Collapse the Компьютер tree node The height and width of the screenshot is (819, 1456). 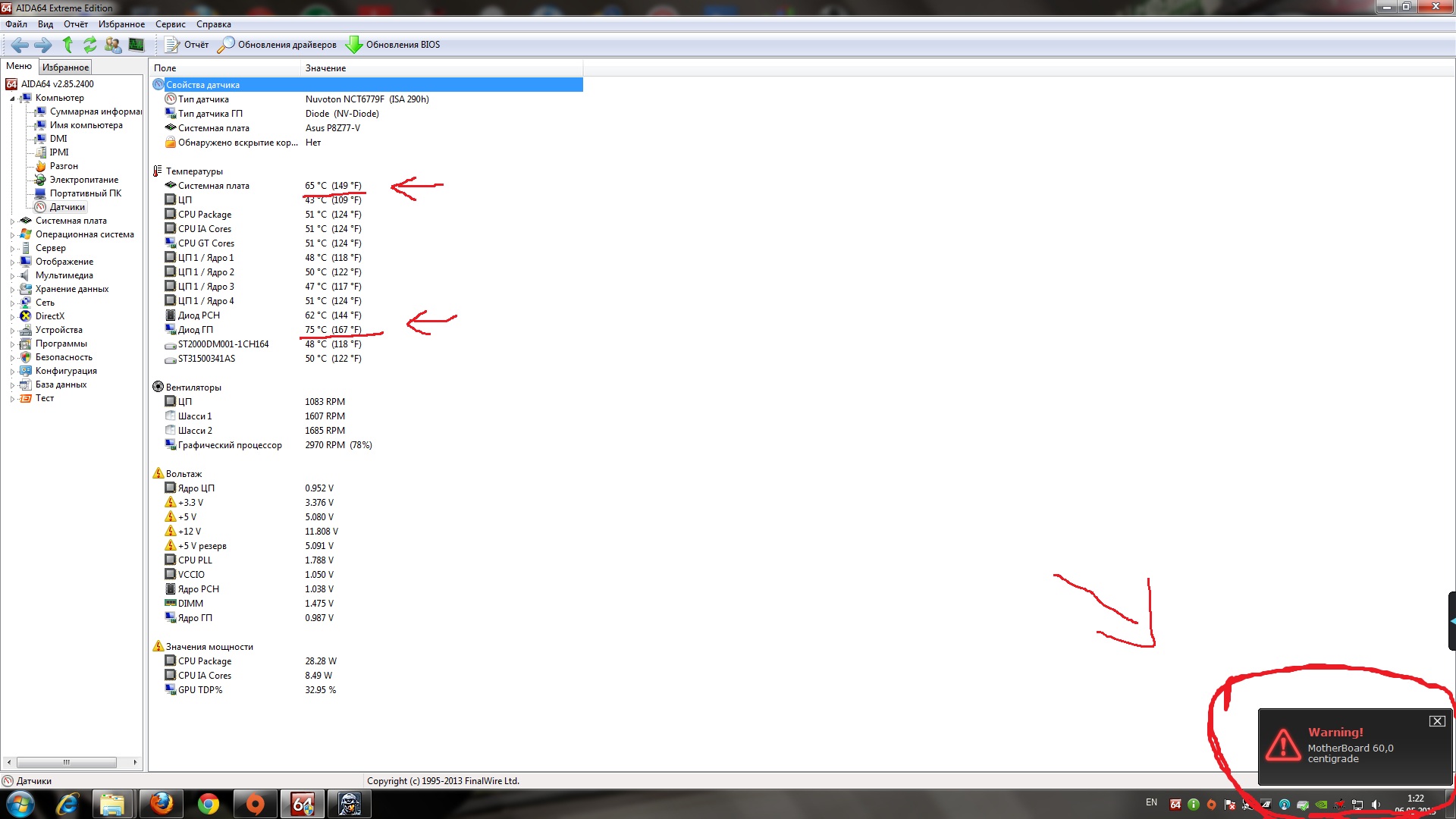(x=12, y=99)
